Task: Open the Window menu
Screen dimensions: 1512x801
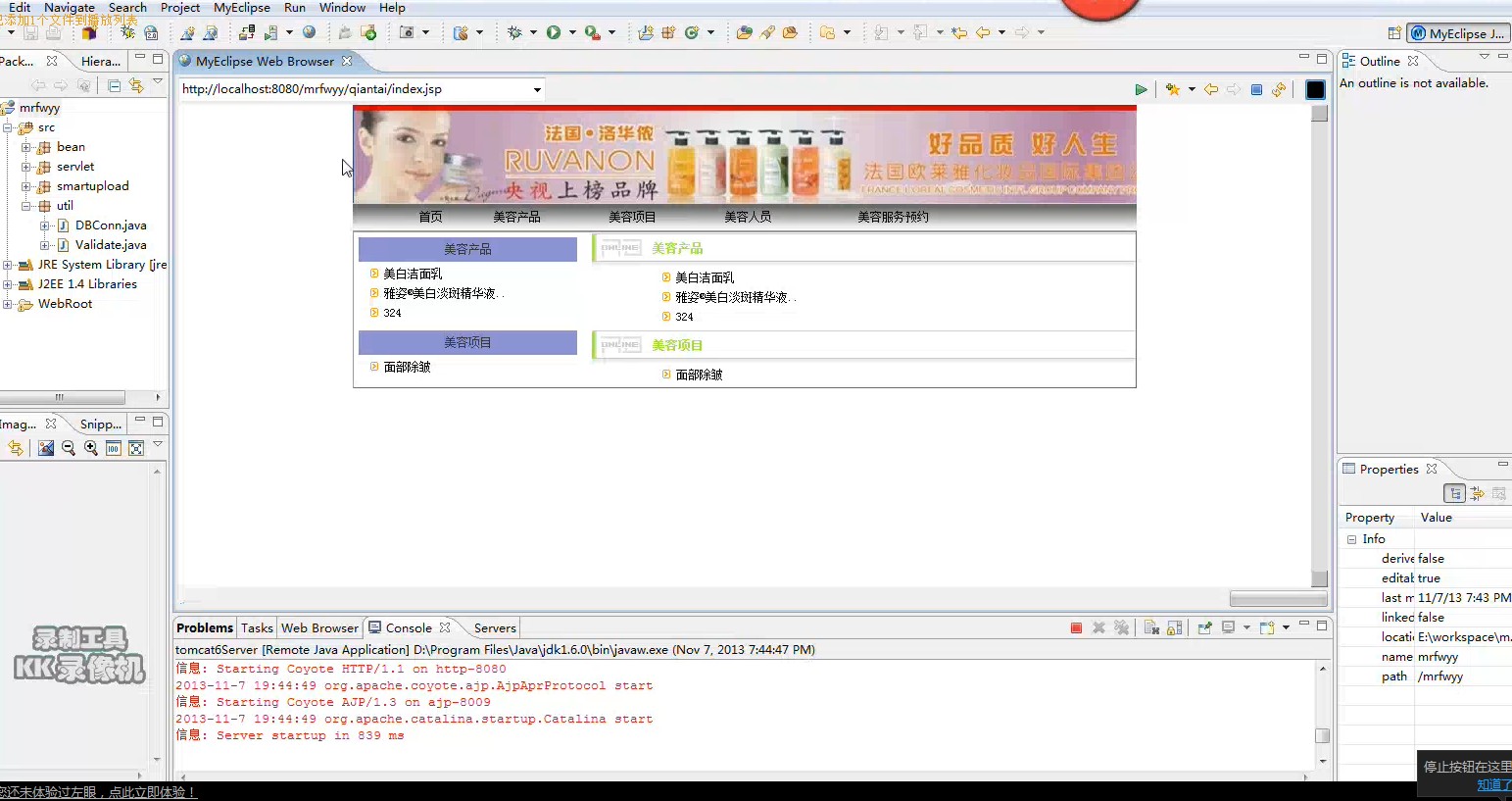Action: (342, 8)
